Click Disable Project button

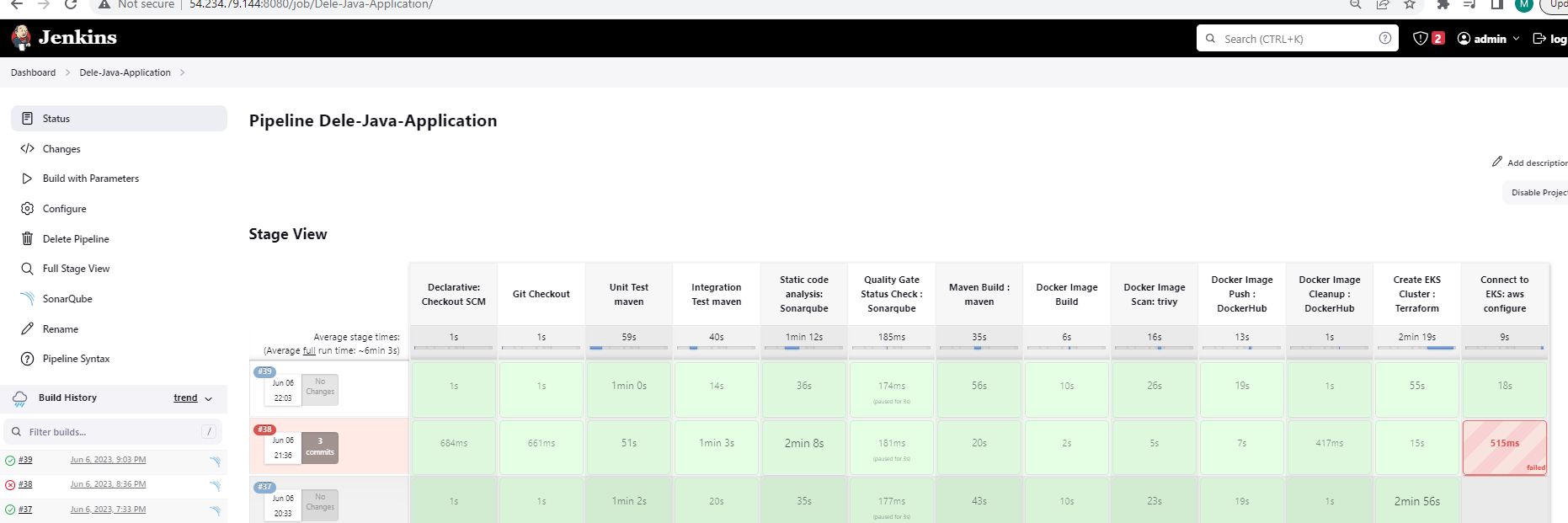pyautogui.click(x=1537, y=193)
